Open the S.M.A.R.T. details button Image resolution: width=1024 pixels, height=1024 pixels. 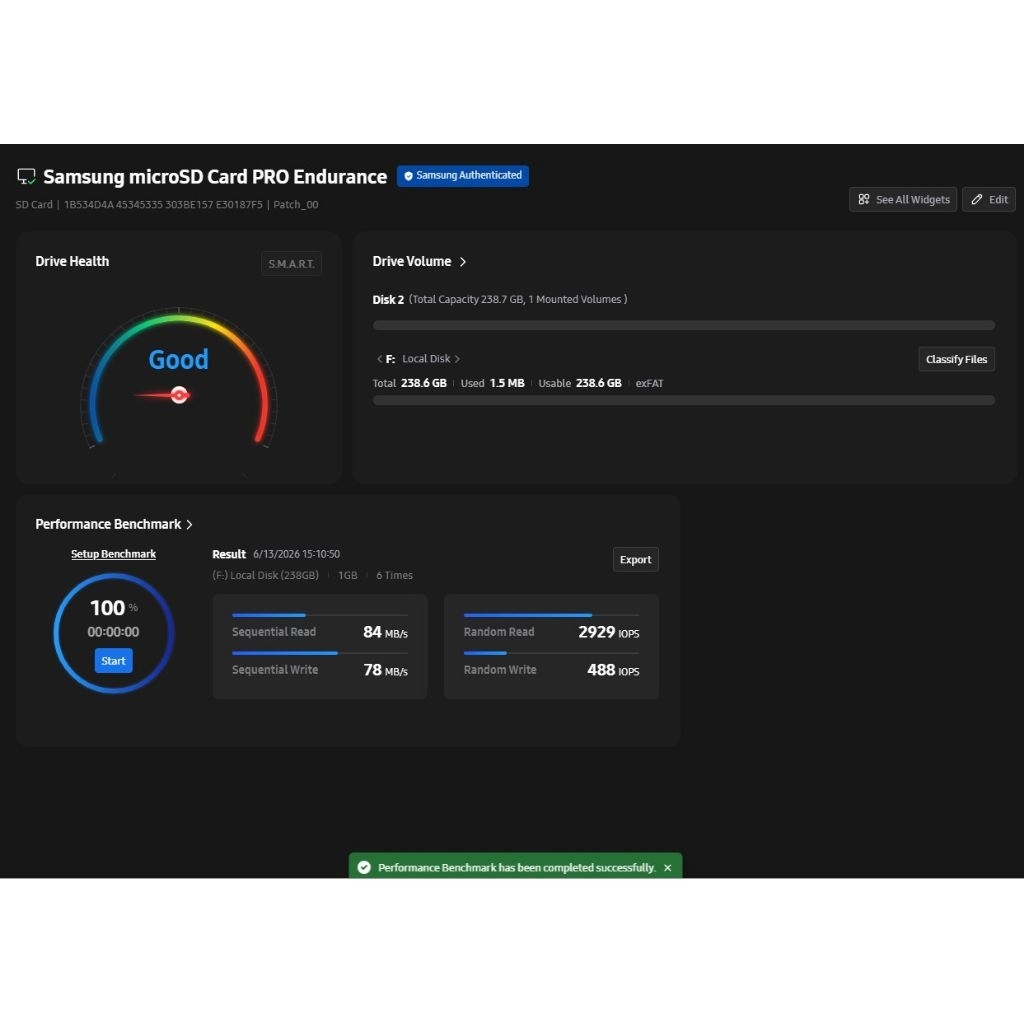pos(291,264)
